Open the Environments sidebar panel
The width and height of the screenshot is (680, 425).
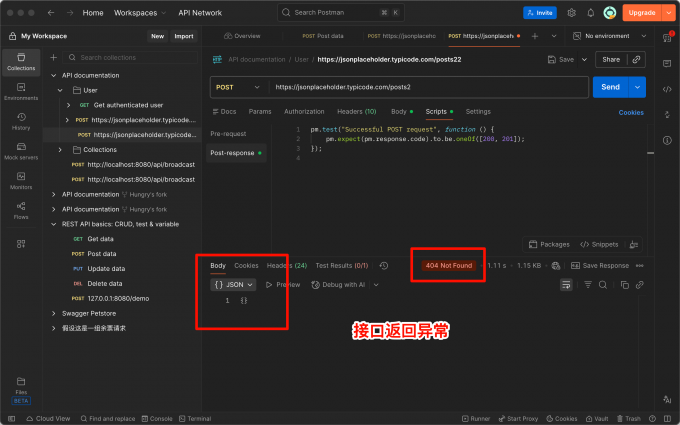point(21,92)
